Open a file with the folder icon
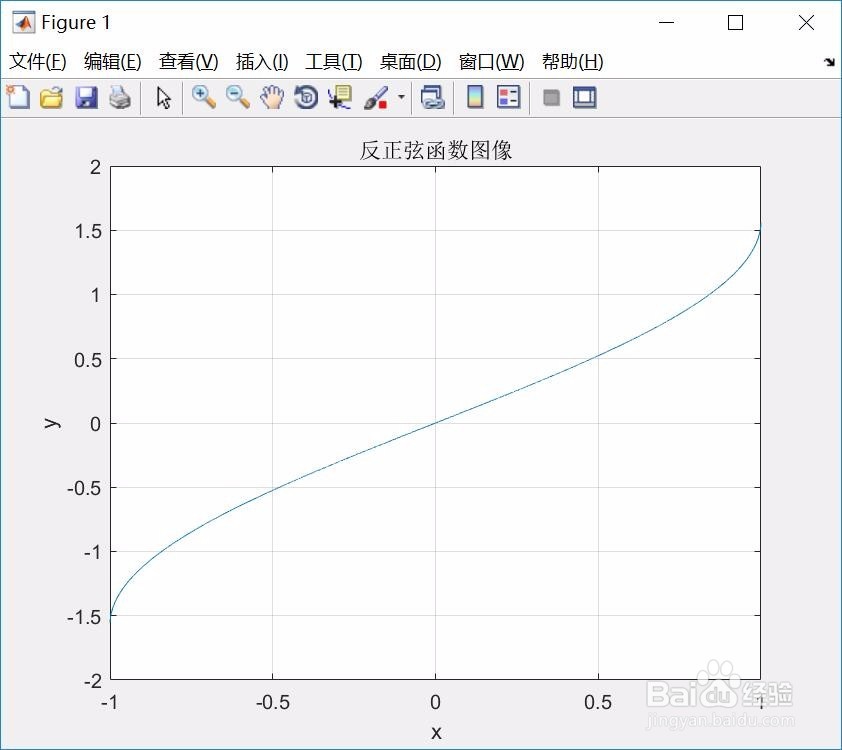 (x=52, y=98)
